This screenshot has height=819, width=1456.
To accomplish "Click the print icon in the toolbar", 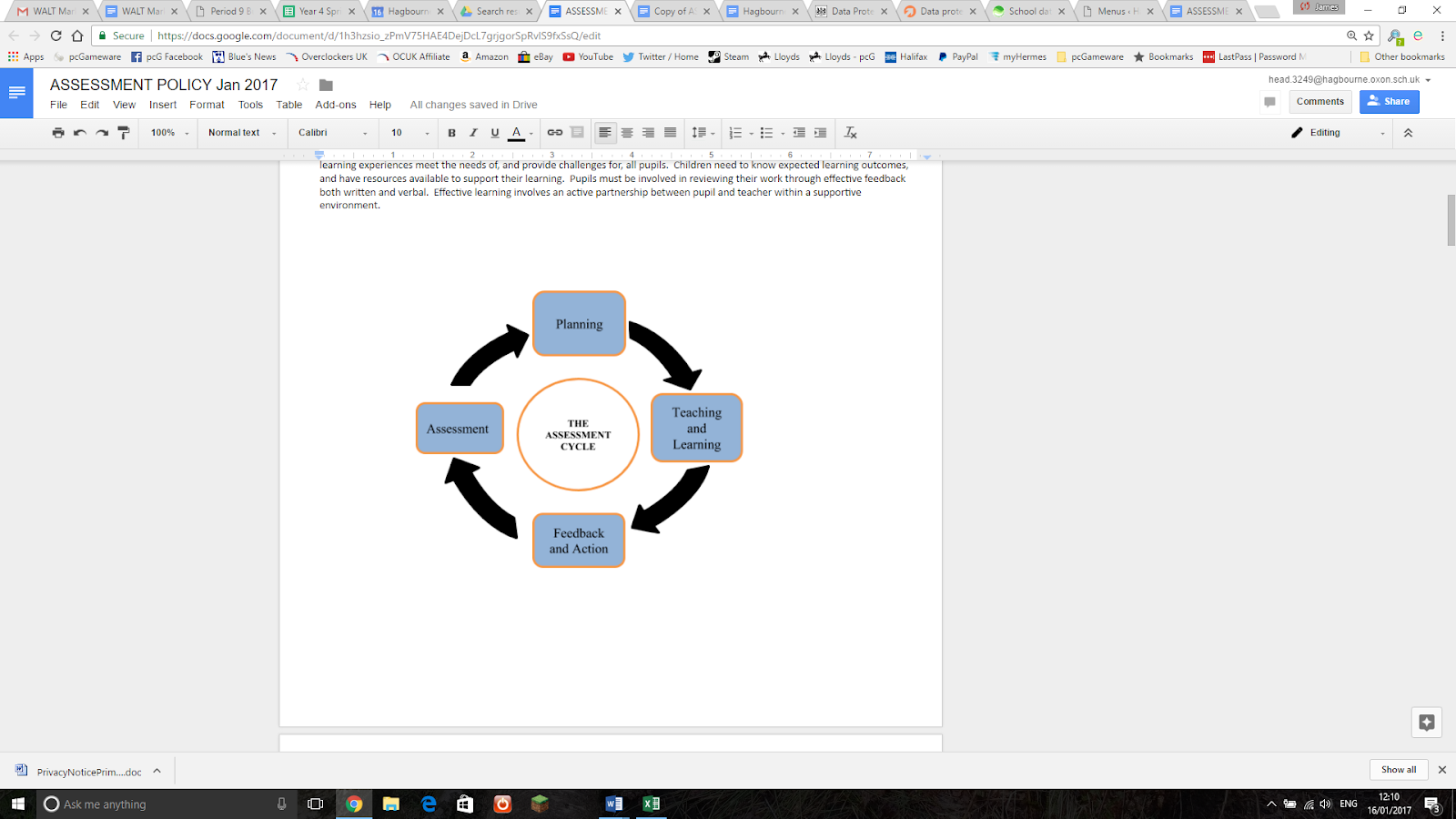I will [x=58, y=133].
